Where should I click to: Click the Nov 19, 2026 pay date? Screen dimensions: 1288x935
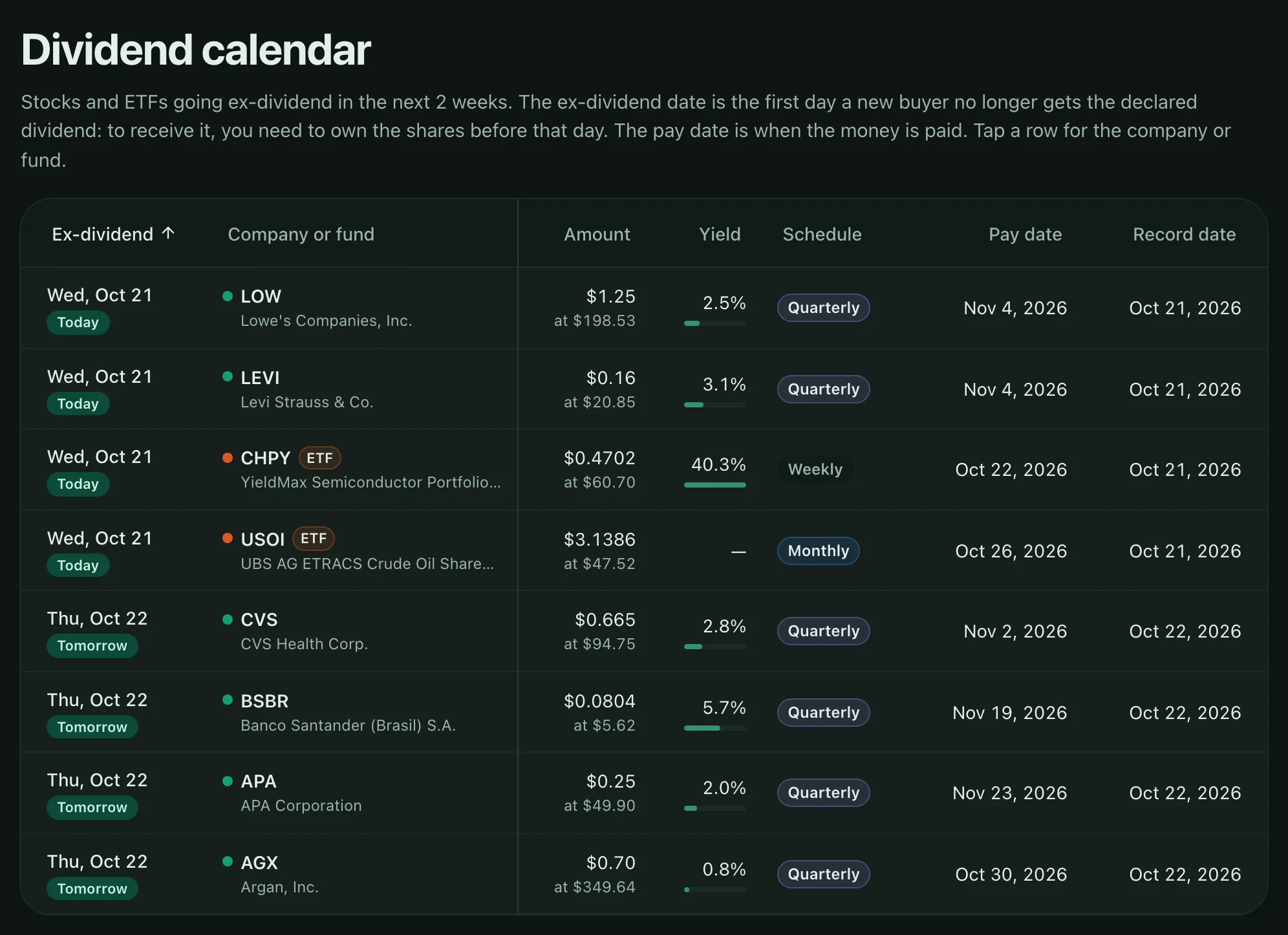pyautogui.click(x=1009, y=713)
